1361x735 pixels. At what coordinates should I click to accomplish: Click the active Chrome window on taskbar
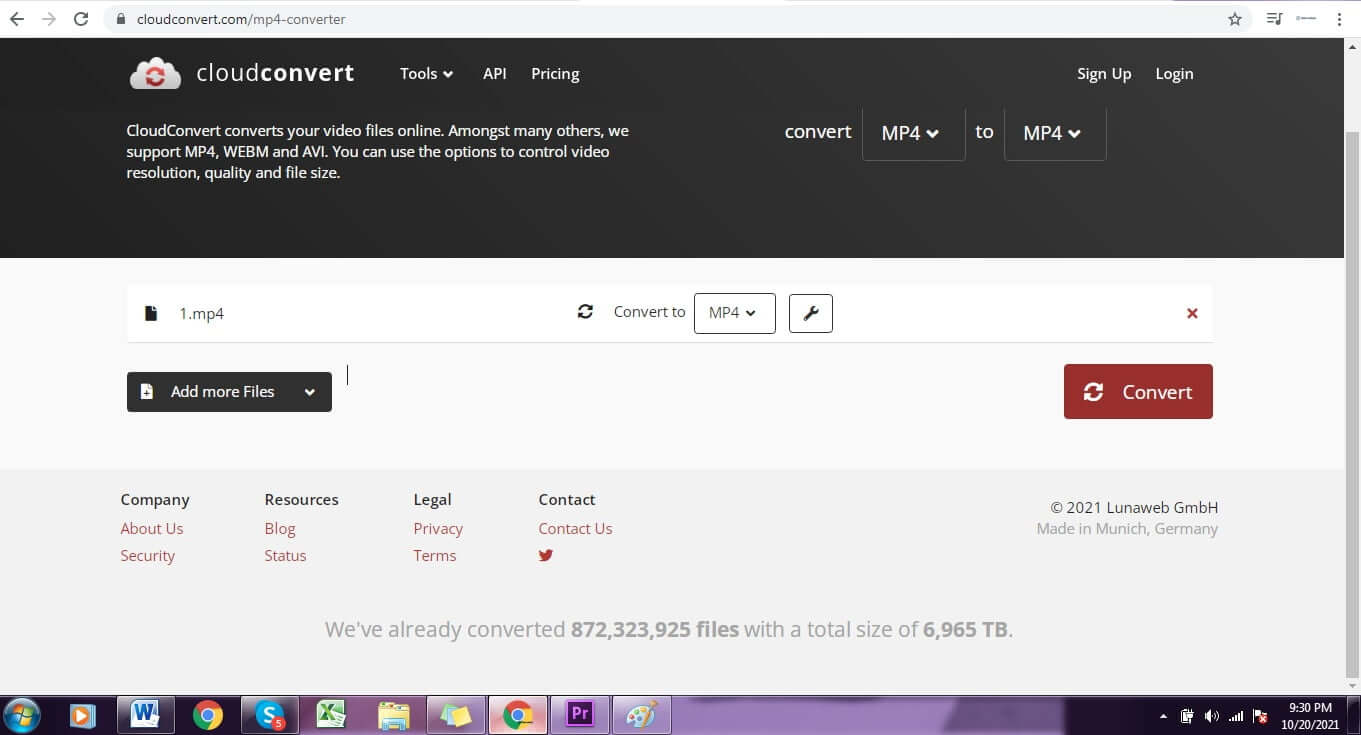518,715
